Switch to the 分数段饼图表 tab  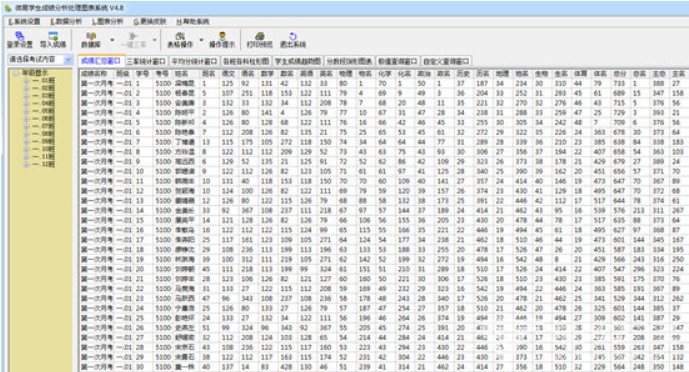pos(349,61)
